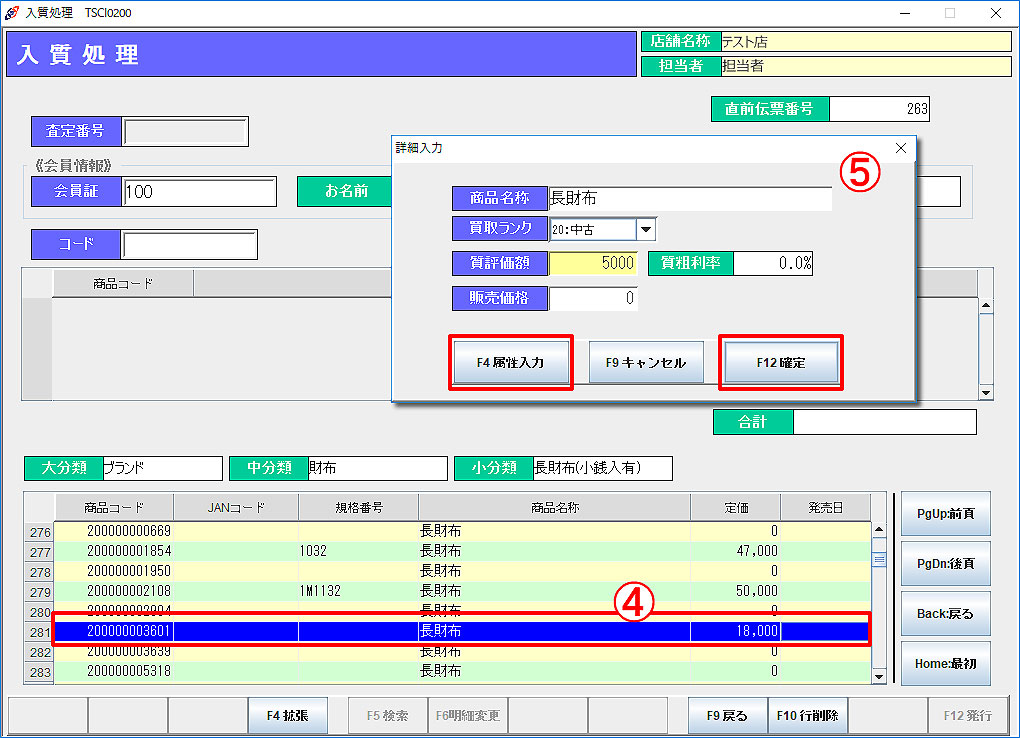The height and width of the screenshot is (738, 1020).
Task: Click the 定価 column header
Action: tap(735, 507)
